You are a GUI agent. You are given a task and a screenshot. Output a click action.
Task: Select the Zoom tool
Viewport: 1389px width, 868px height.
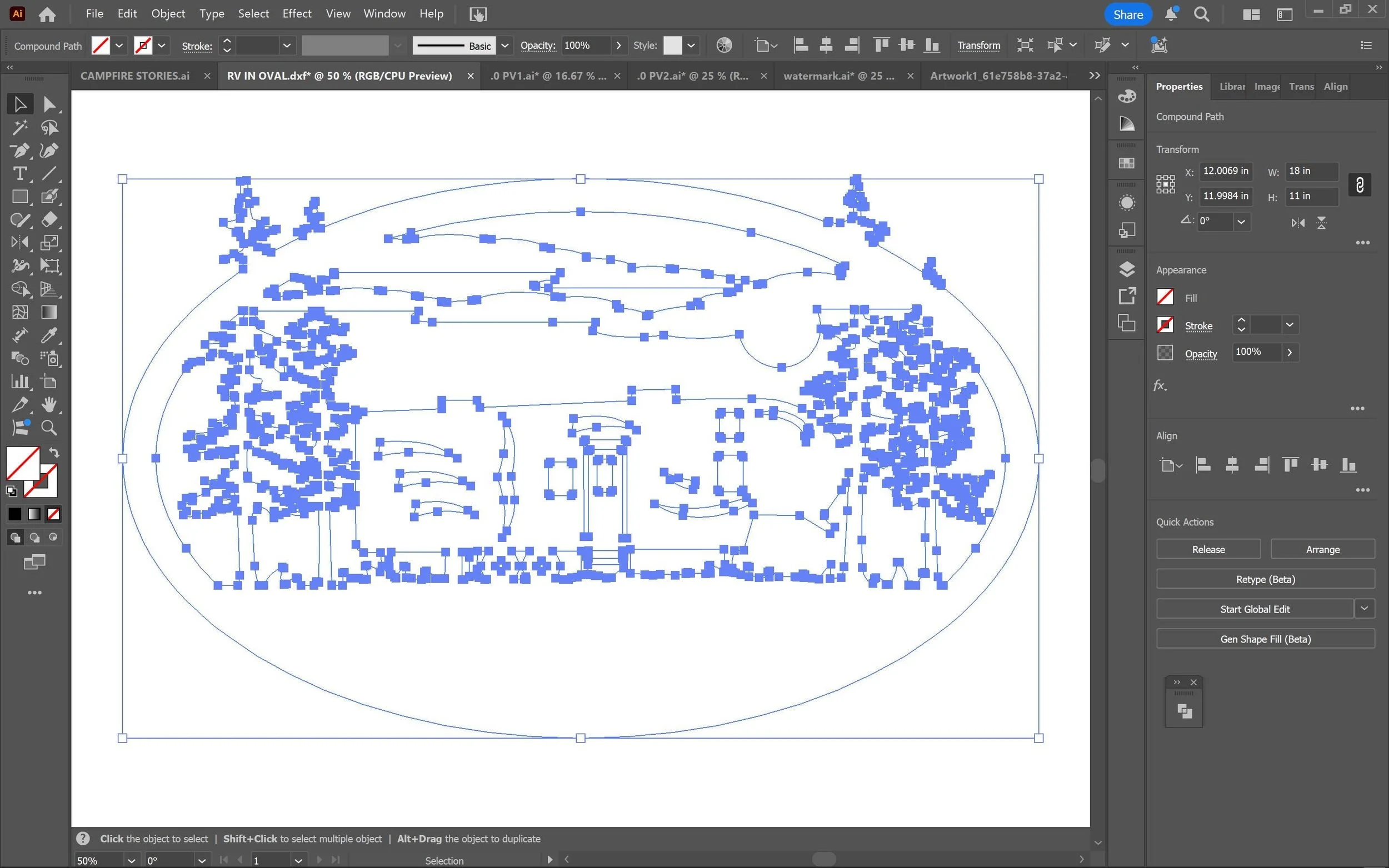tap(49, 428)
